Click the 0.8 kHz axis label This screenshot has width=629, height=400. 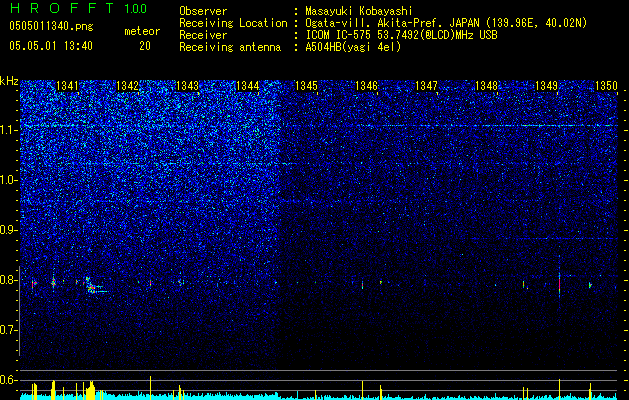(x=9, y=280)
